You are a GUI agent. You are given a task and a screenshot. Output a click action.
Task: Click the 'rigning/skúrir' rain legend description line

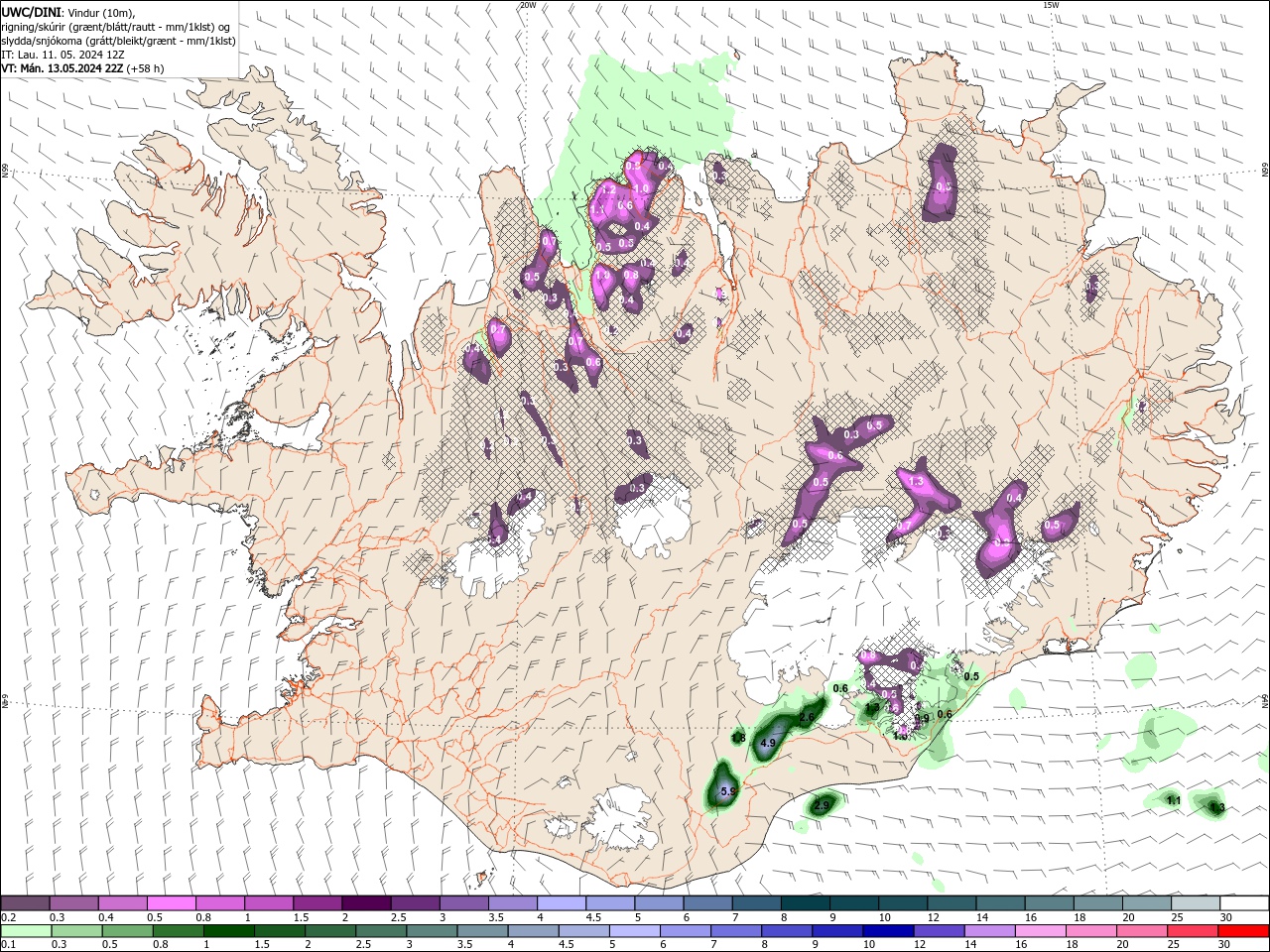click(116, 27)
